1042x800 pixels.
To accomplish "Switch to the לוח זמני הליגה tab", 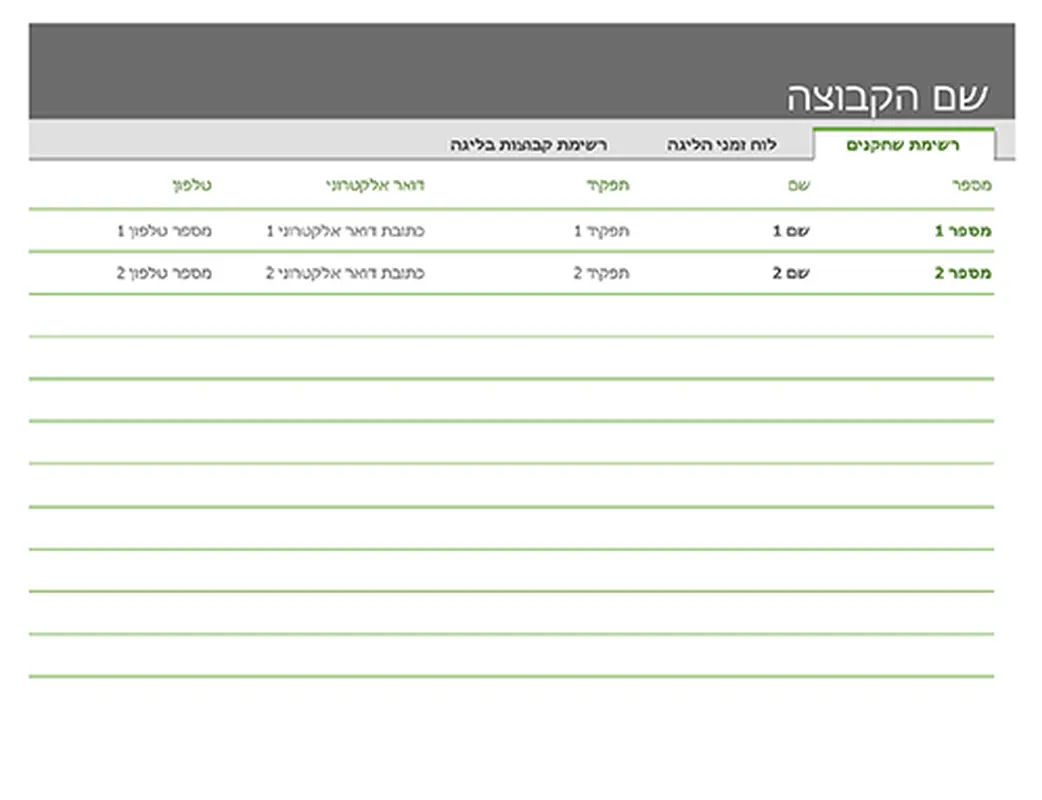I will click(722, 145).
